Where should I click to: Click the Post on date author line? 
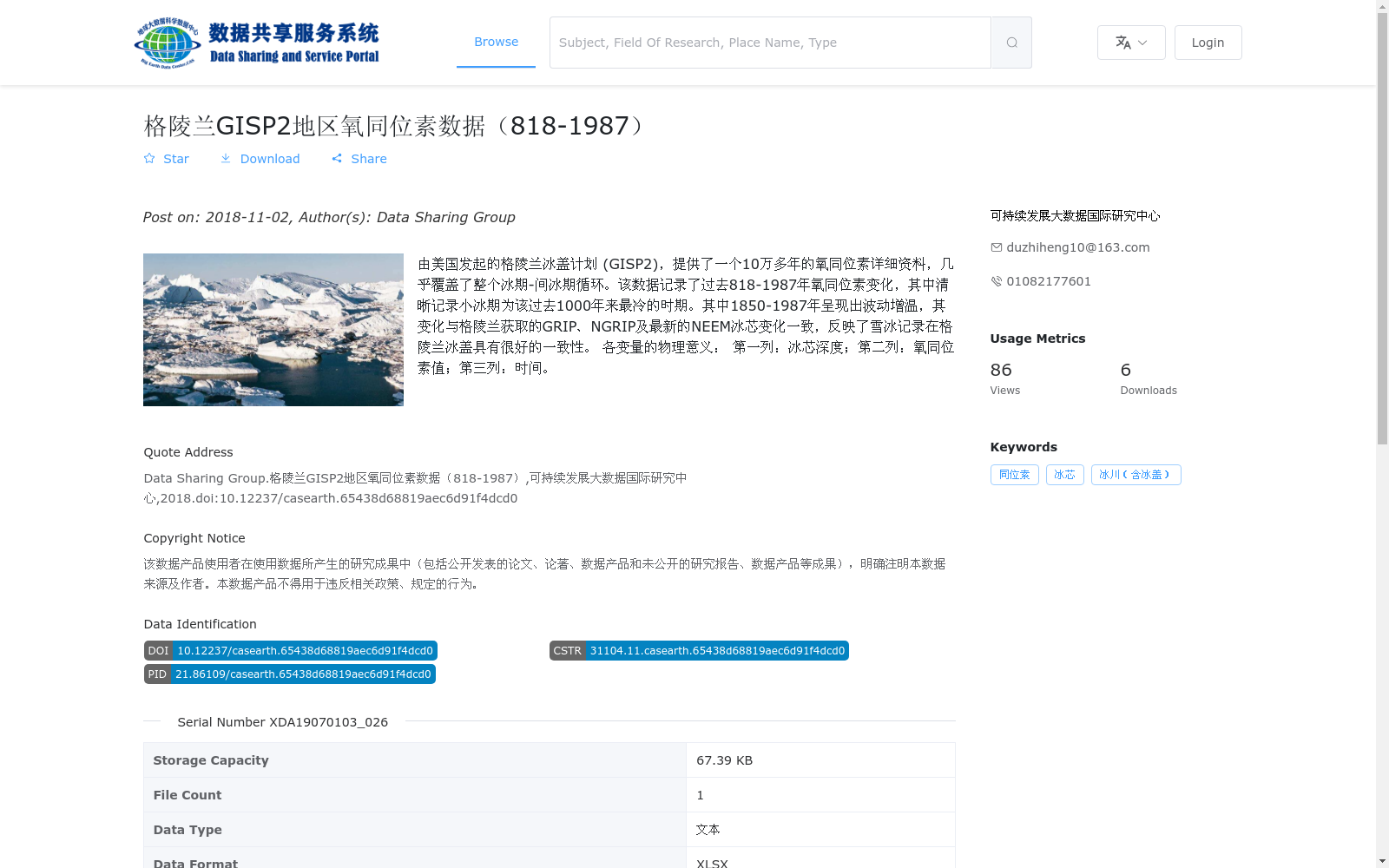[329, 217]
